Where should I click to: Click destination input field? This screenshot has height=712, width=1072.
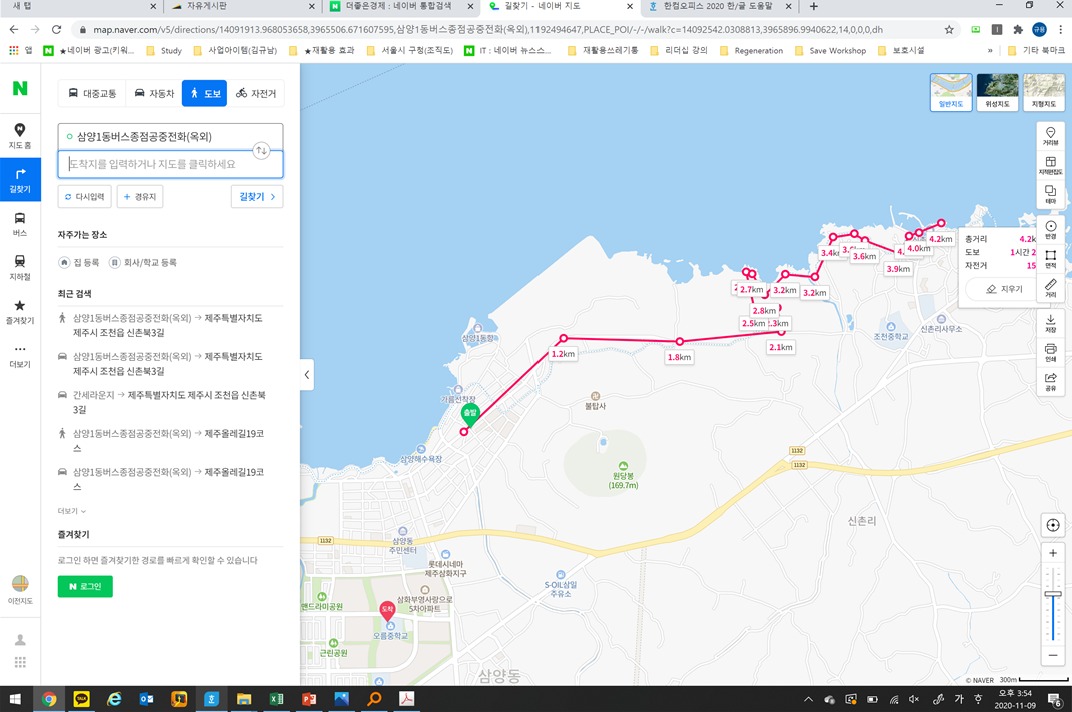point(170,164)
